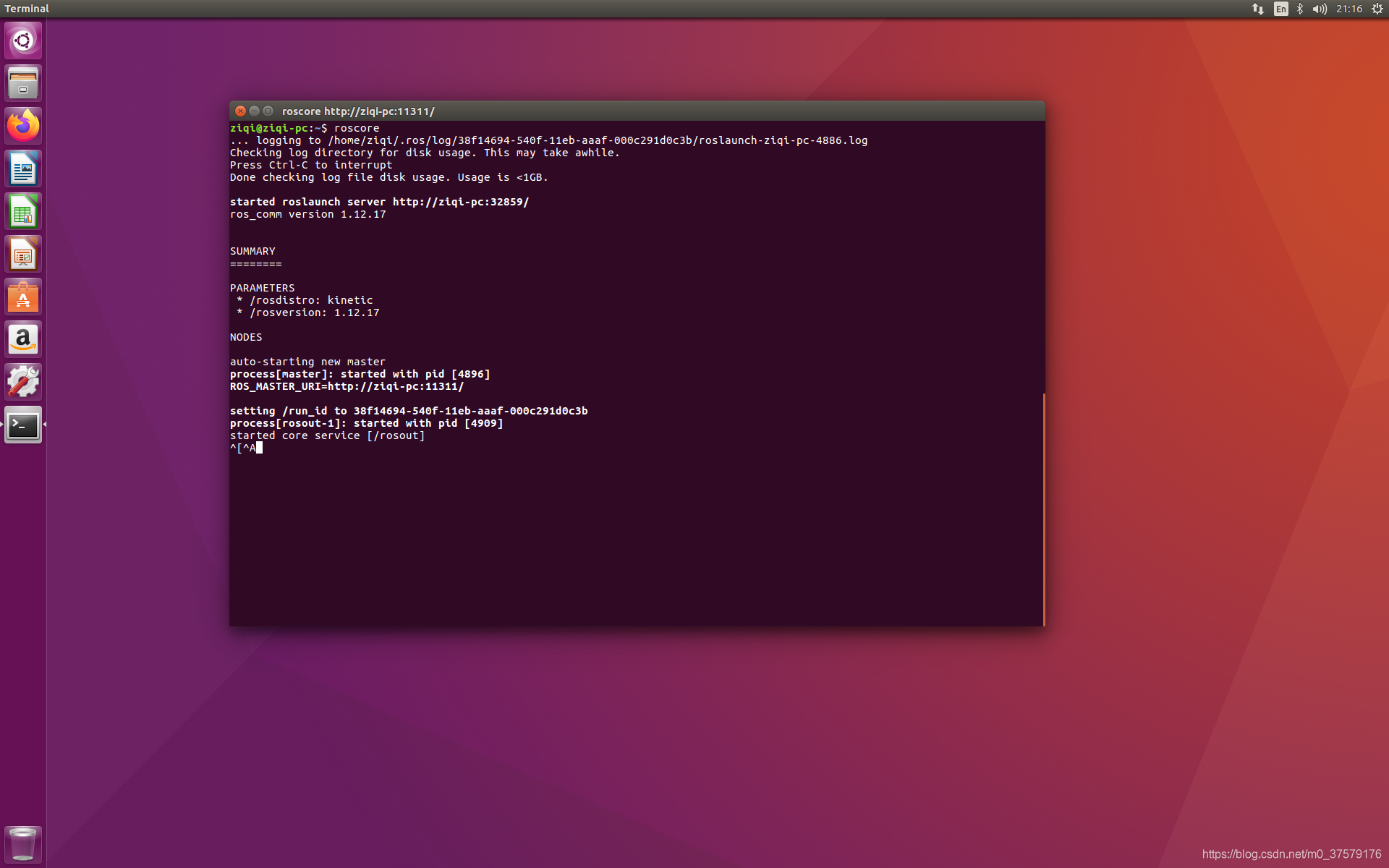This screenshot has width=1389, height=868.
Task: Launch LibreOffice Impress presentation app
Action: click(x=23, y=255)
